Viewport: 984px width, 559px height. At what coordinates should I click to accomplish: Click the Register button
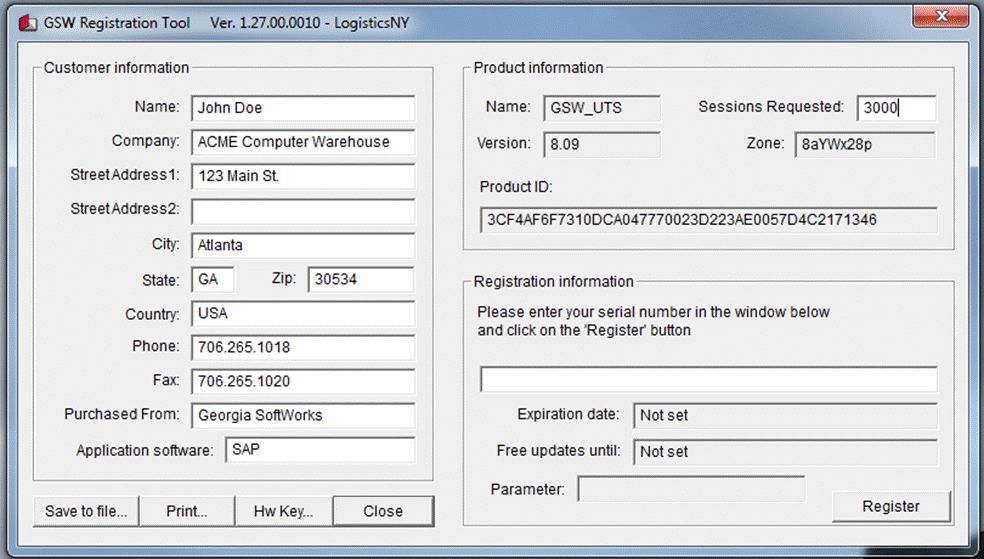coord(891,506)
